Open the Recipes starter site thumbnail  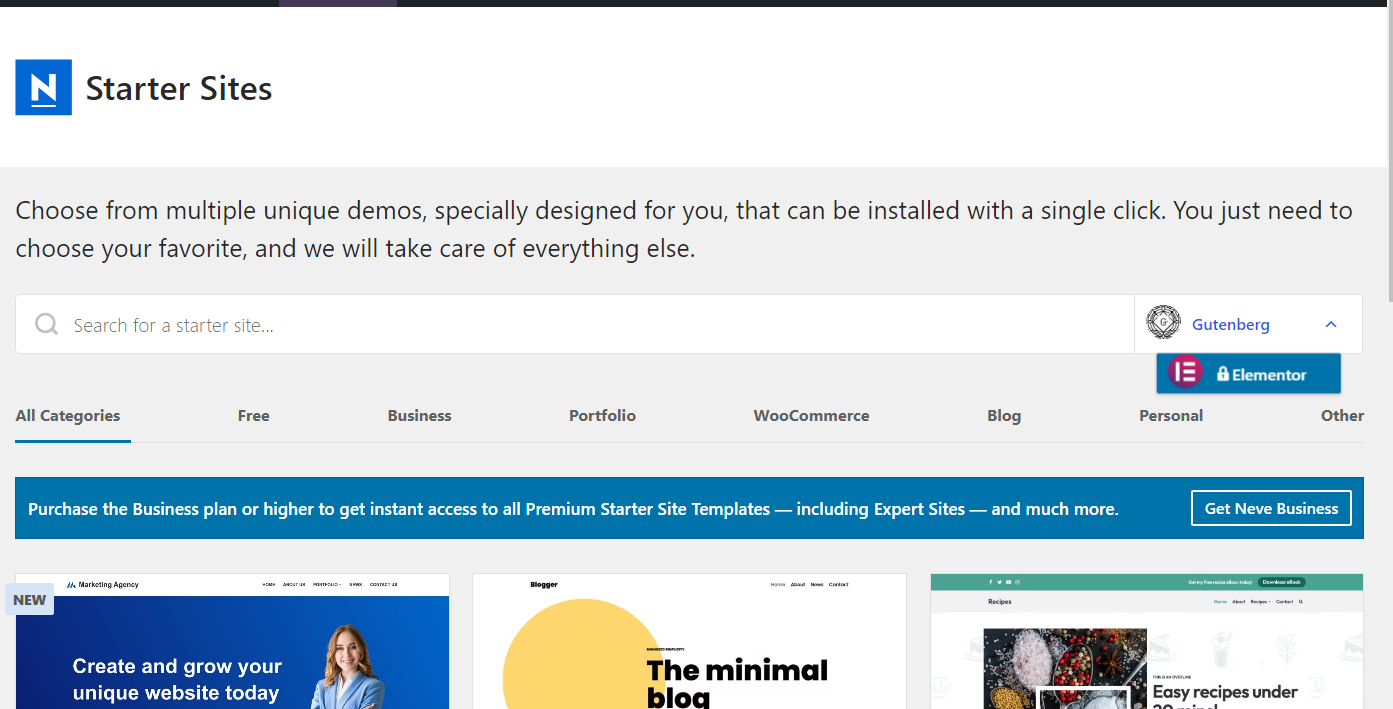click(1147, 641)
